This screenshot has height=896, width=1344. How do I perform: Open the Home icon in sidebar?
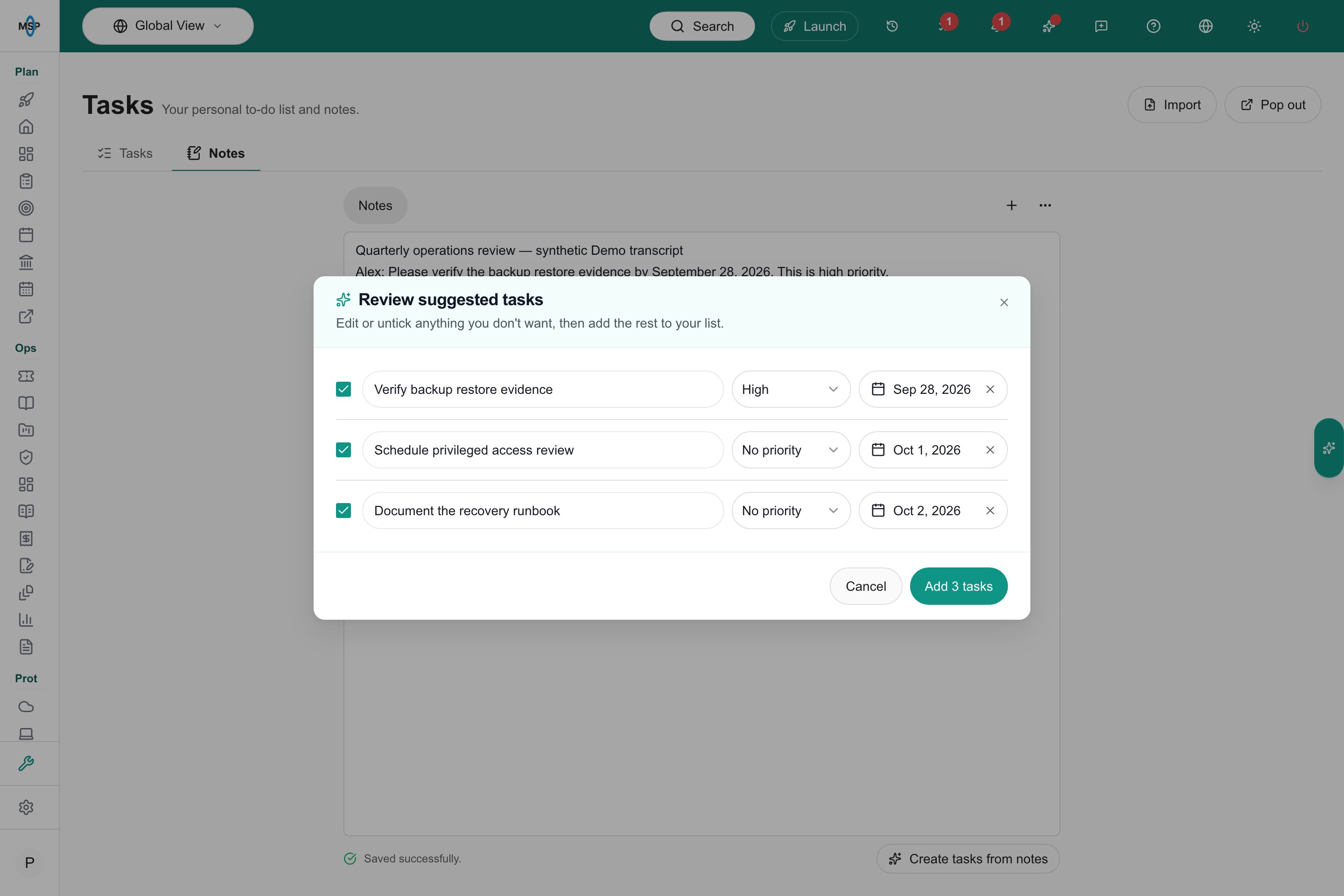tap(26, 126)
